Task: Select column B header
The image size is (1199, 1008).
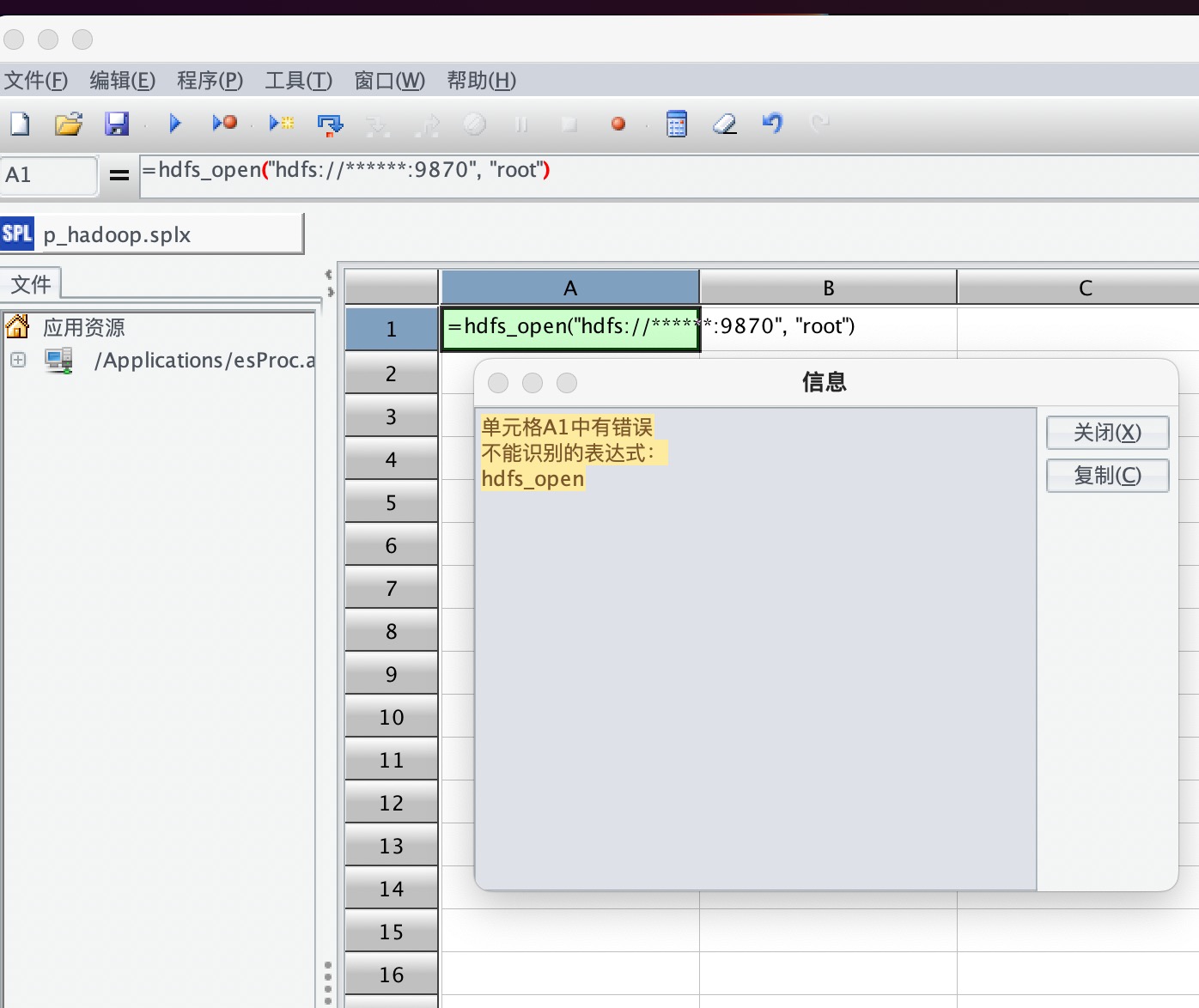Action: [829, 288]
